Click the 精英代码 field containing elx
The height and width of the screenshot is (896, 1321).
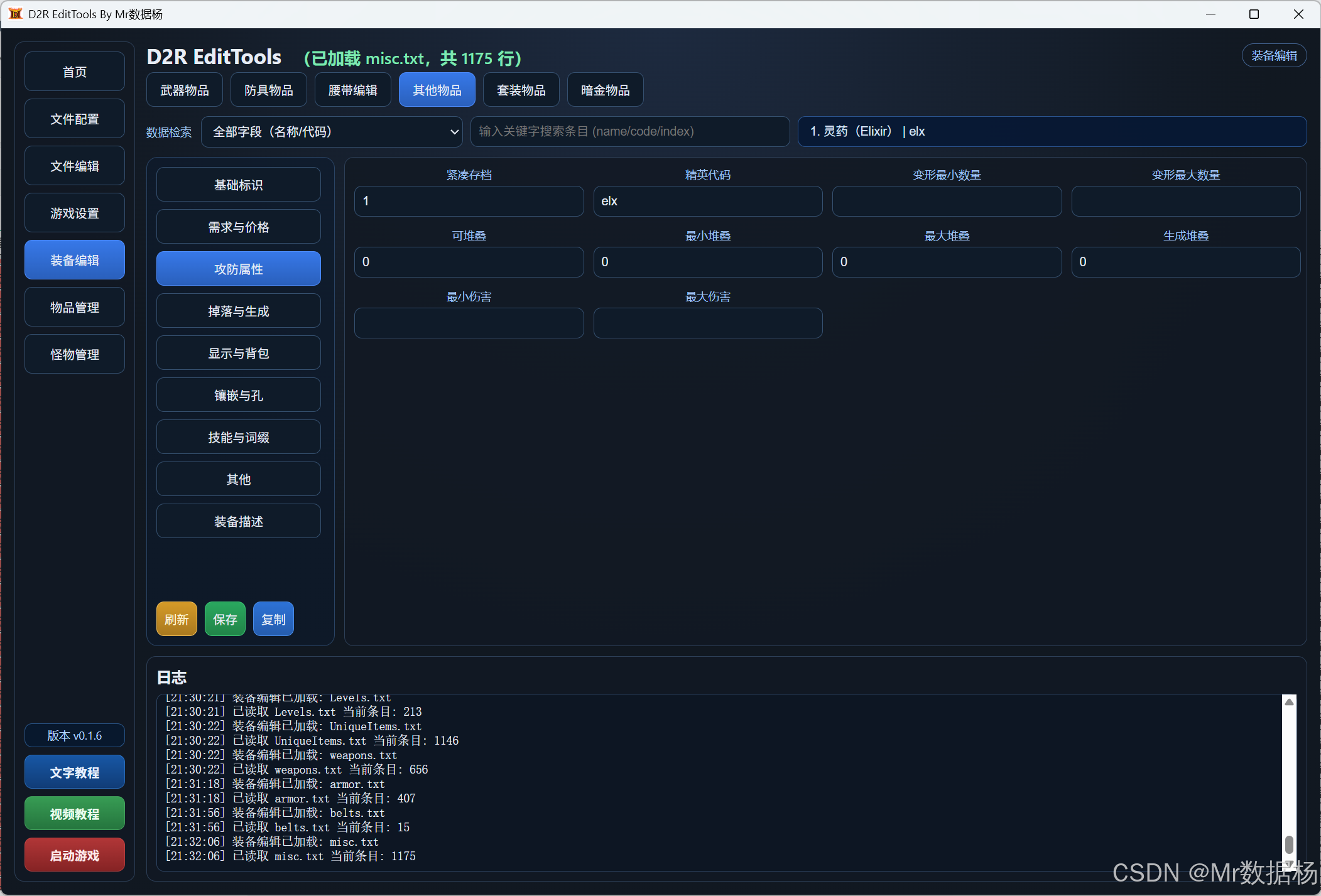[707, 202]
